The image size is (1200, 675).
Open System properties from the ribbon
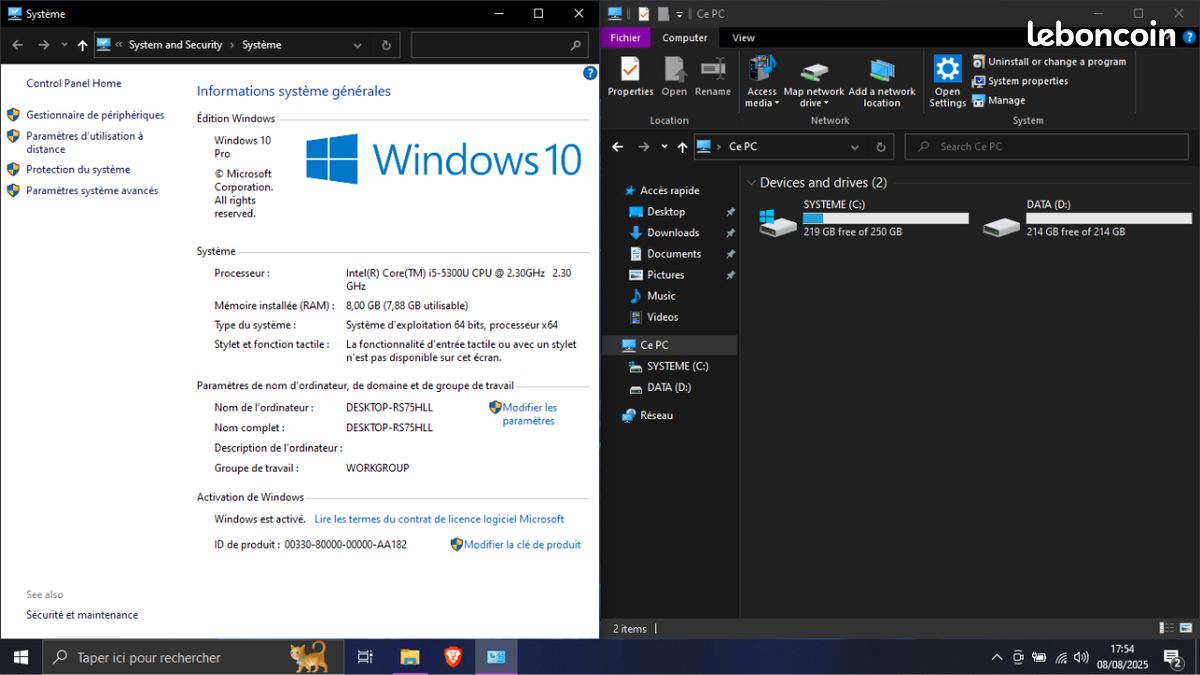coord(1020,81)
